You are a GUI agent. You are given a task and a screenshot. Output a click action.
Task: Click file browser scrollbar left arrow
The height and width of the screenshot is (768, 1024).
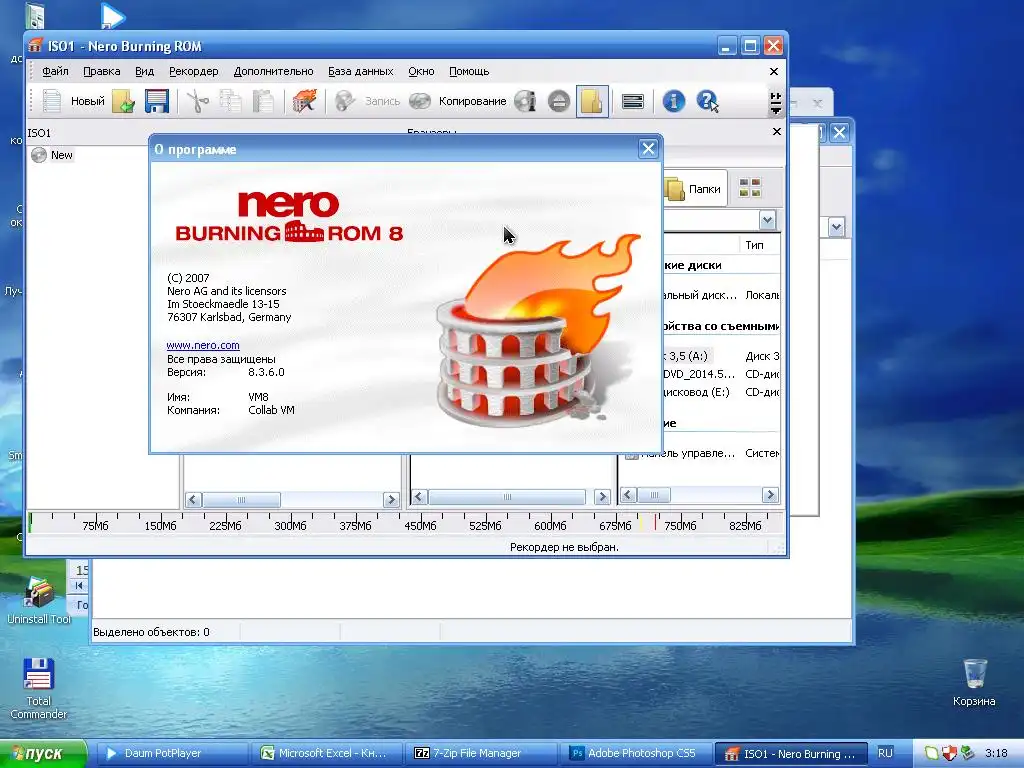coord(628,495)
